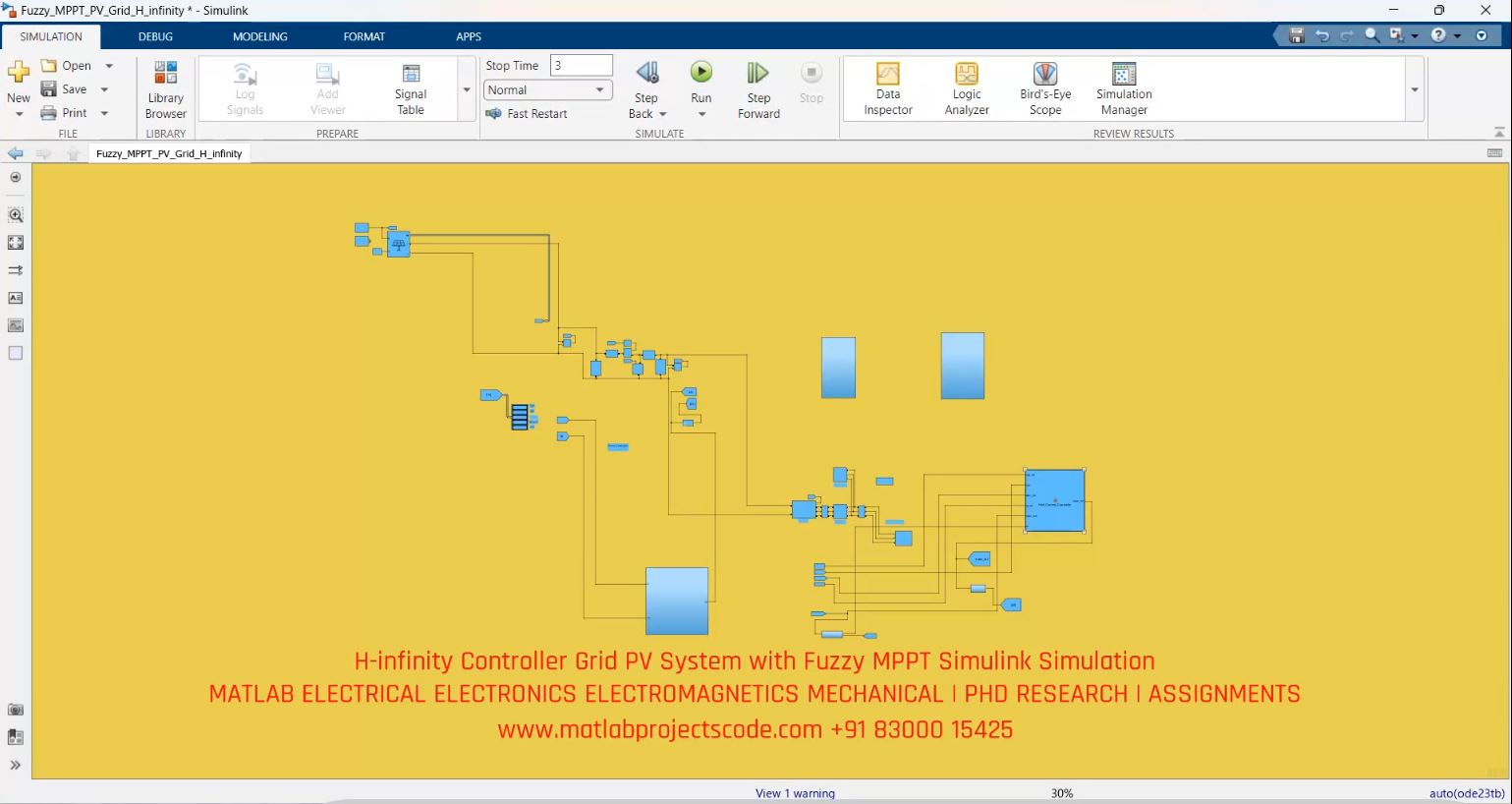Screen dimensions: 1512x804
Task: Open the Normal simulation mode dropdown
Action: pos(547,89)
